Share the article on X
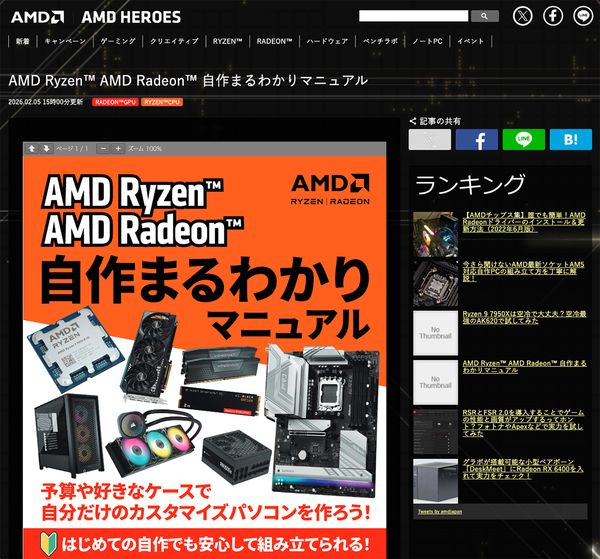This screenshot has height=559, width=600. click(x=430, y=139)
